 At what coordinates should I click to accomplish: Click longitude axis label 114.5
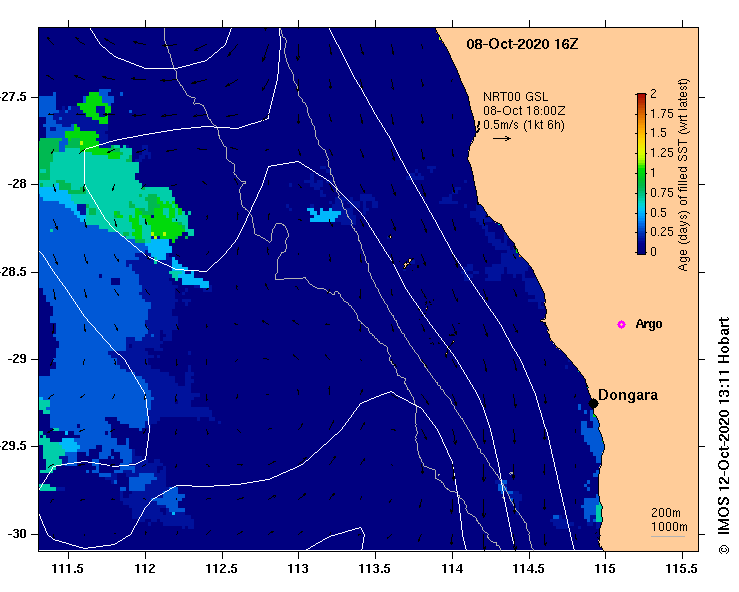528,568
